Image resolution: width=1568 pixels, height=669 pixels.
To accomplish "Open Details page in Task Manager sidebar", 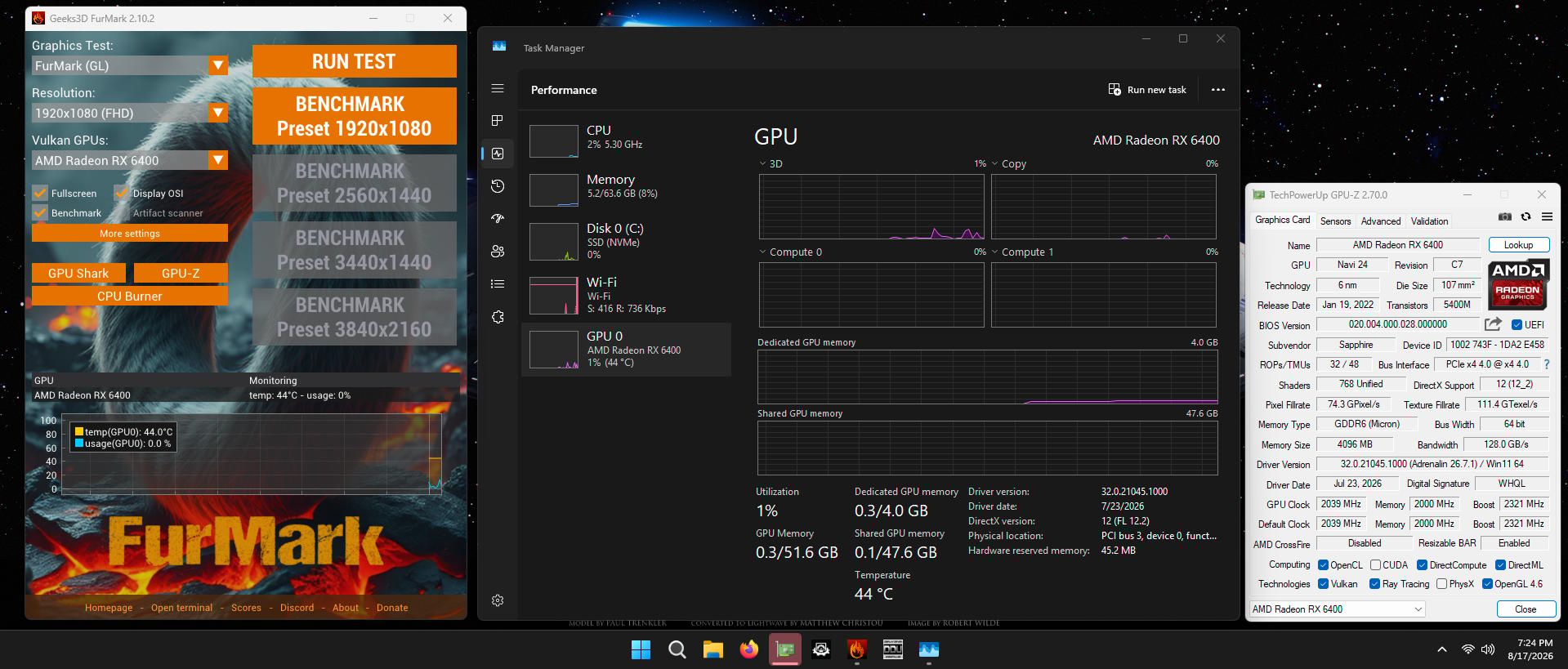I will 498,284.
